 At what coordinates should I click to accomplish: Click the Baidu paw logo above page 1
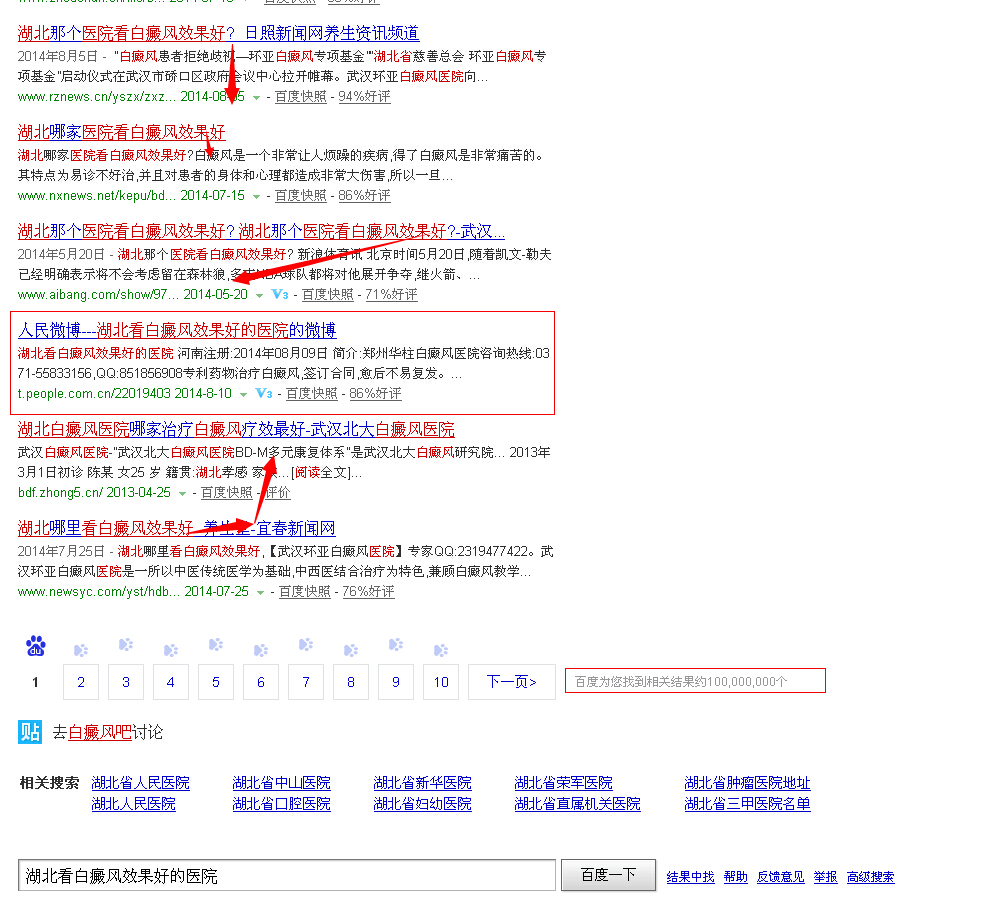[36, 646]
